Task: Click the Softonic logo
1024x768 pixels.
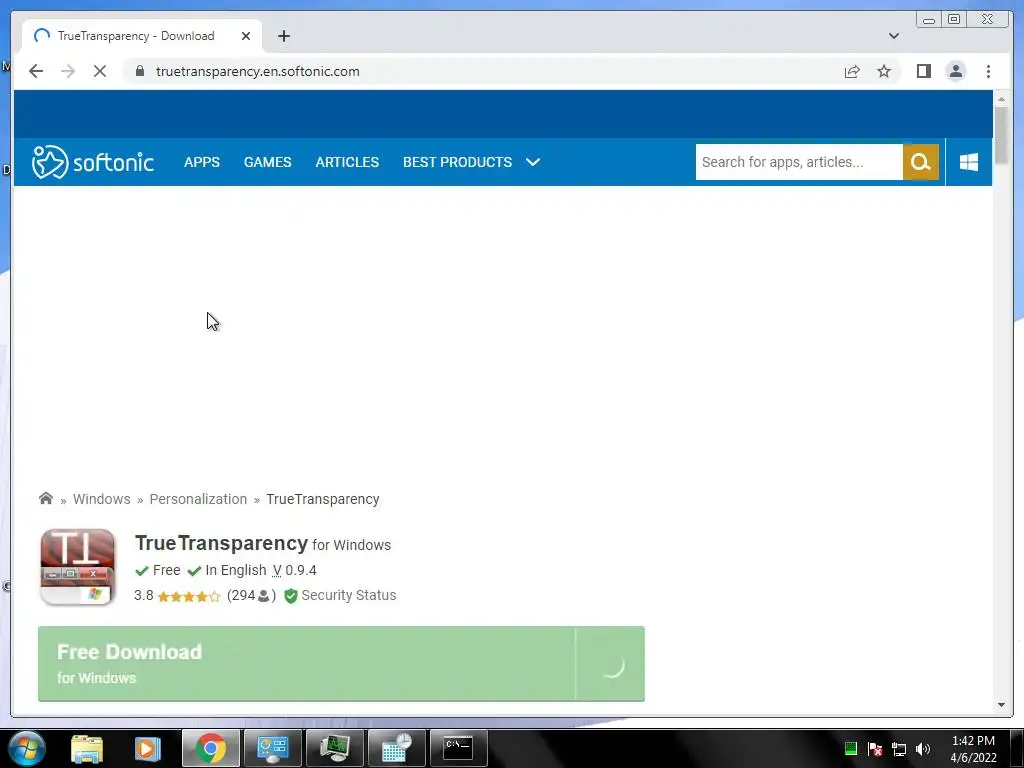Action: pos(93,162)
